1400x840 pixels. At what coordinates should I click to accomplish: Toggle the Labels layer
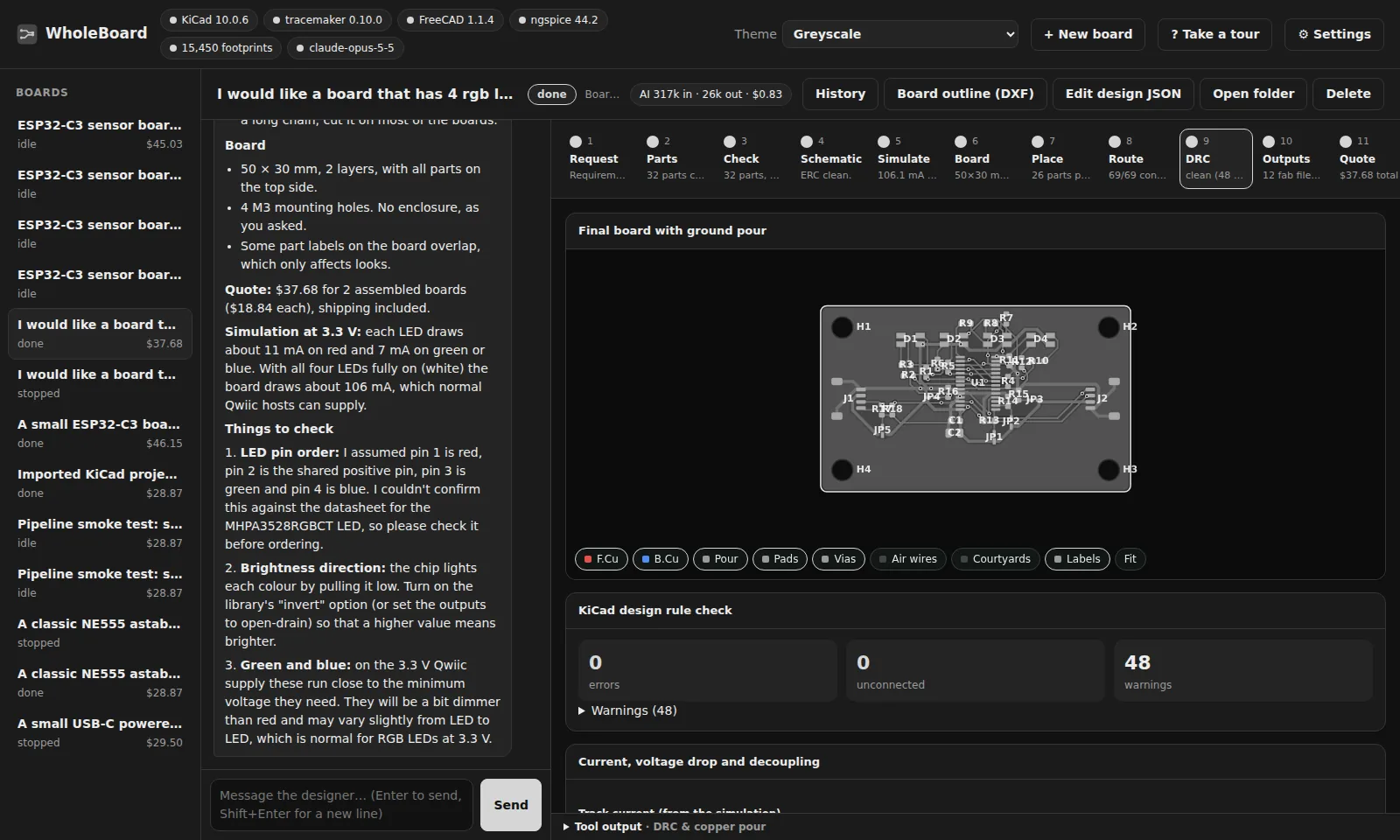click(x=1077, y=559)
